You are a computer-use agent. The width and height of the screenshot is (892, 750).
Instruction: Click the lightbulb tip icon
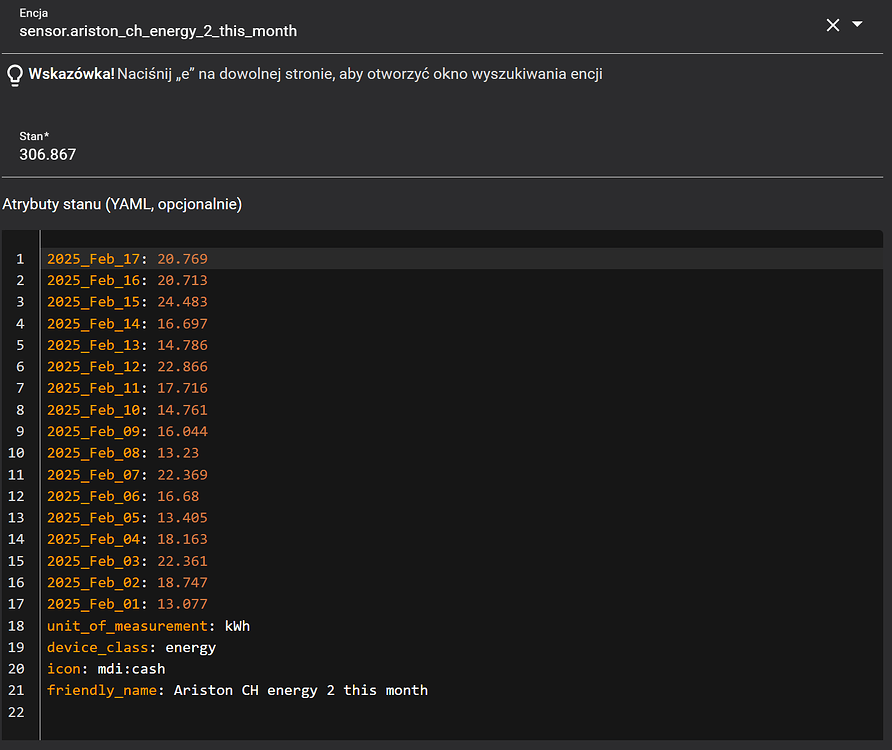click(14, 74)
